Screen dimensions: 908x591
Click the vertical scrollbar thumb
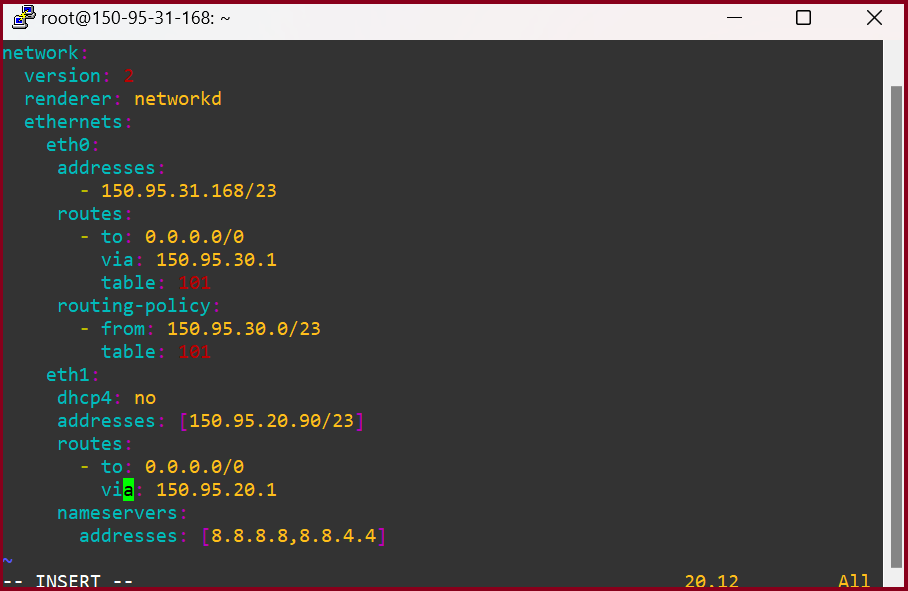[896, 327]
